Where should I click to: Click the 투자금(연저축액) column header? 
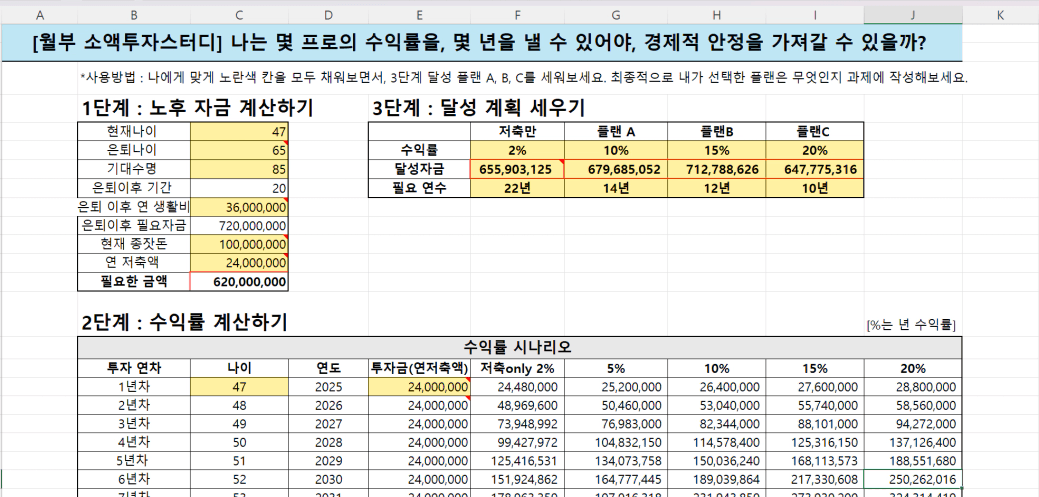tap(419, 368)
